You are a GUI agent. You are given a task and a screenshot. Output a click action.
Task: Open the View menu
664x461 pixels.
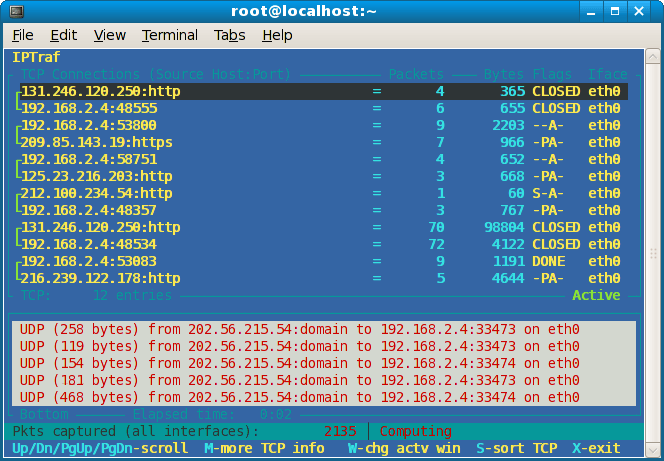(109, 35)
